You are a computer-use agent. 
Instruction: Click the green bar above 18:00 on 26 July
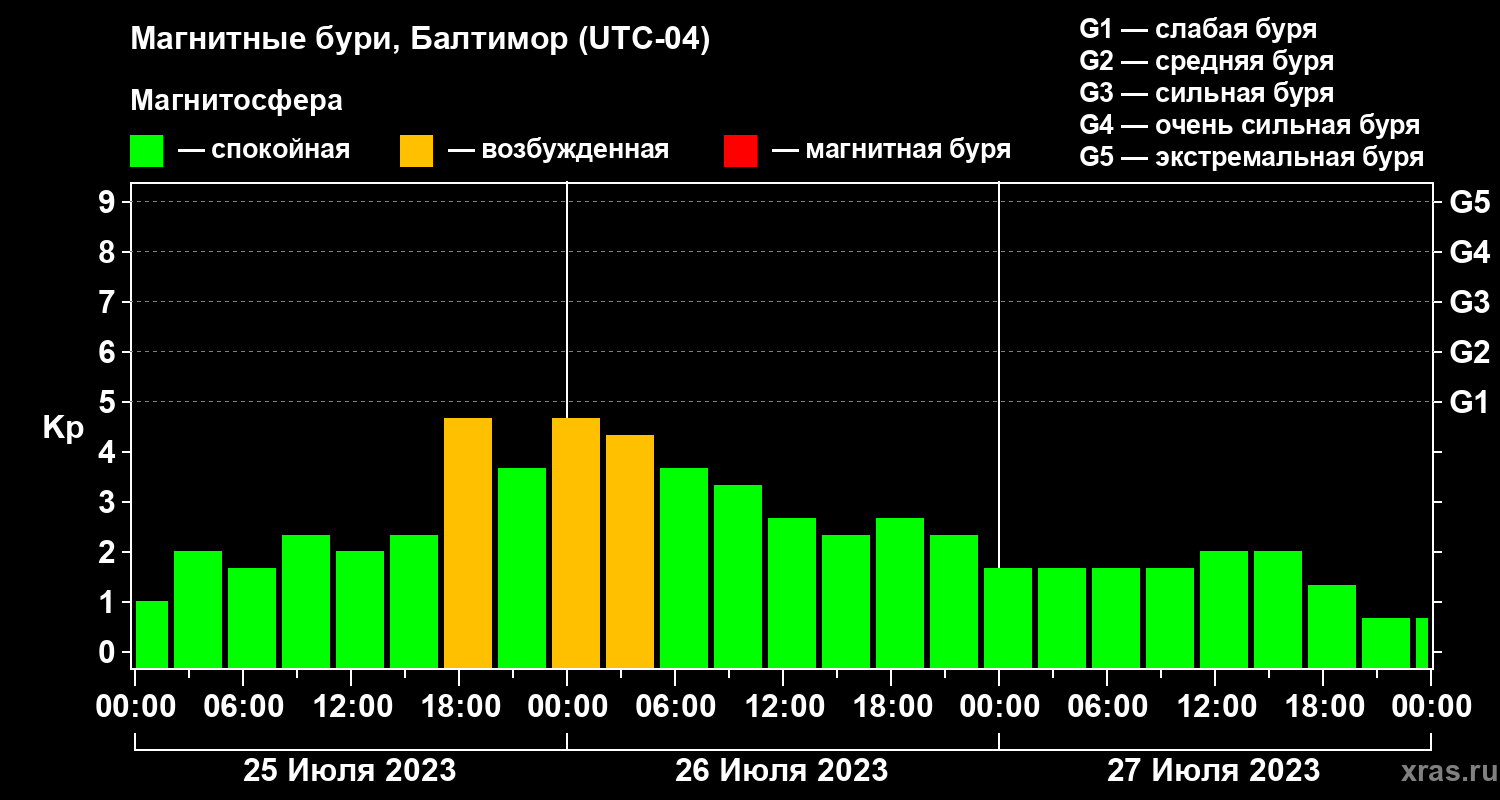click(900, 592)
